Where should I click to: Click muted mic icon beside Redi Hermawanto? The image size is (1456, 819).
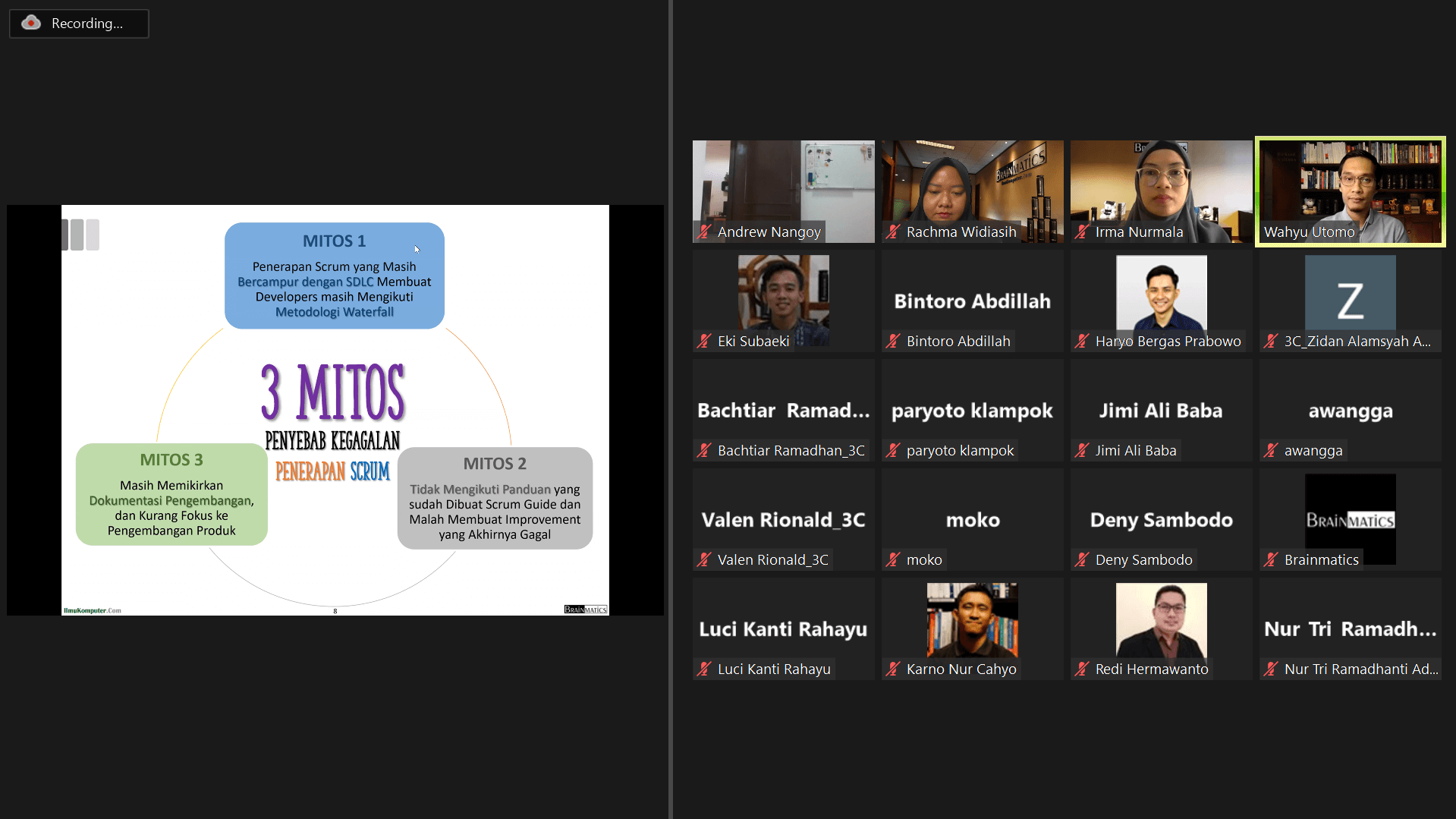coord(1082,669)
